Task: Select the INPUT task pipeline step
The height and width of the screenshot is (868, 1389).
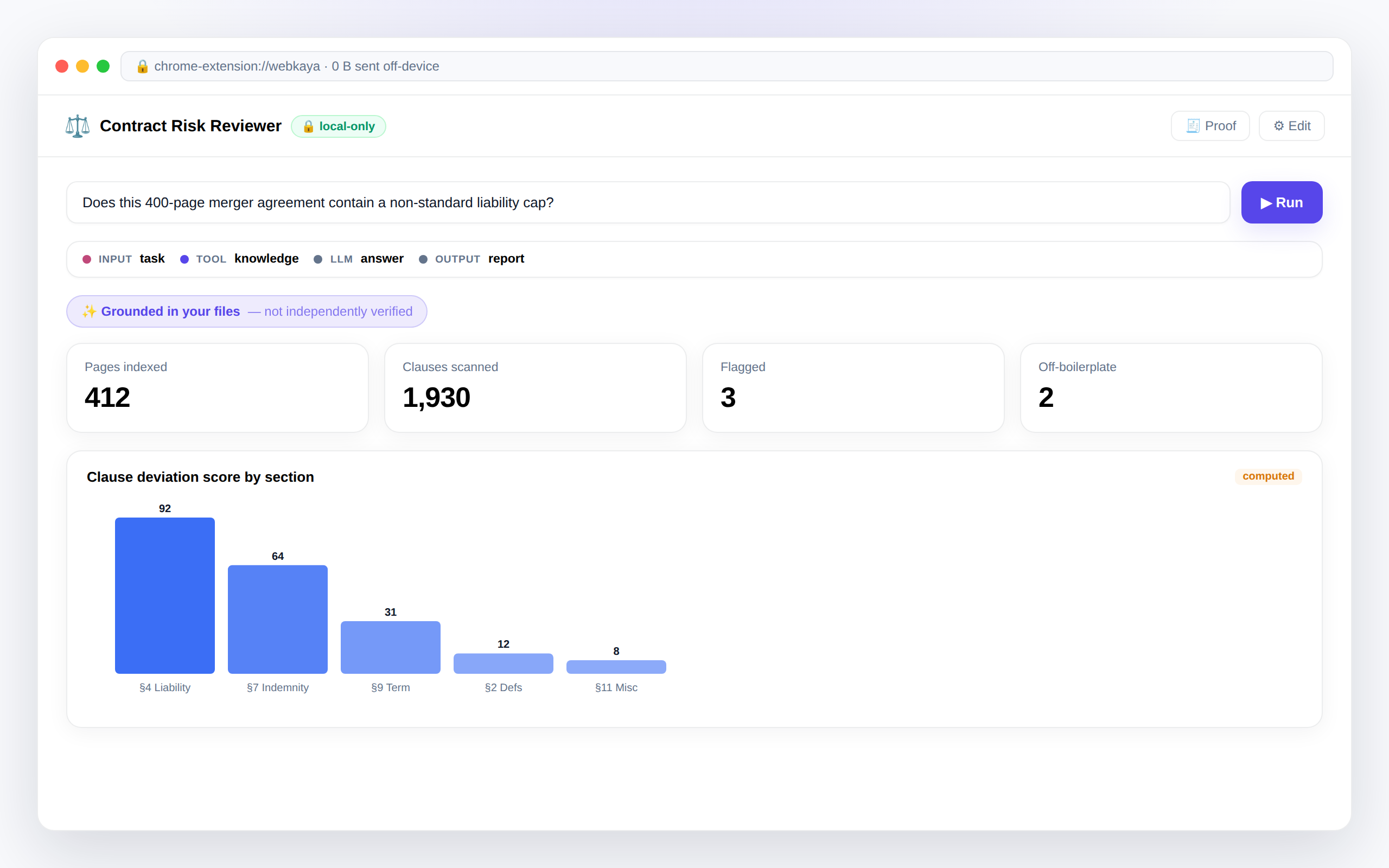Action: (123, 259)
